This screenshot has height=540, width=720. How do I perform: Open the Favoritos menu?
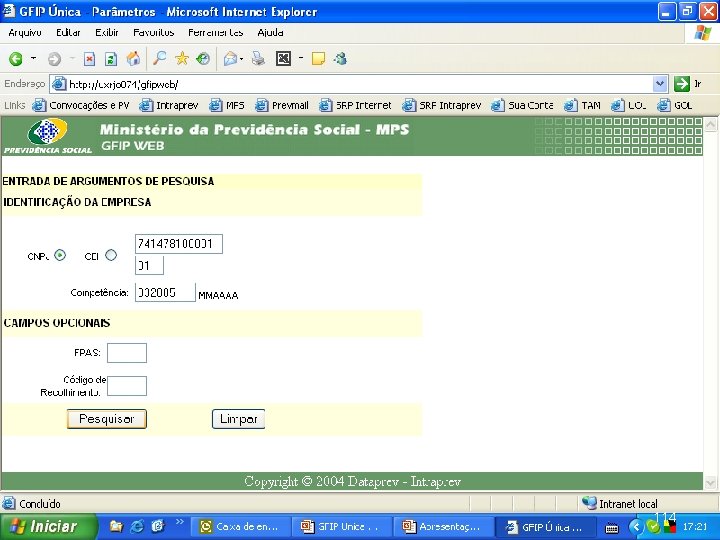coord(153,33)
